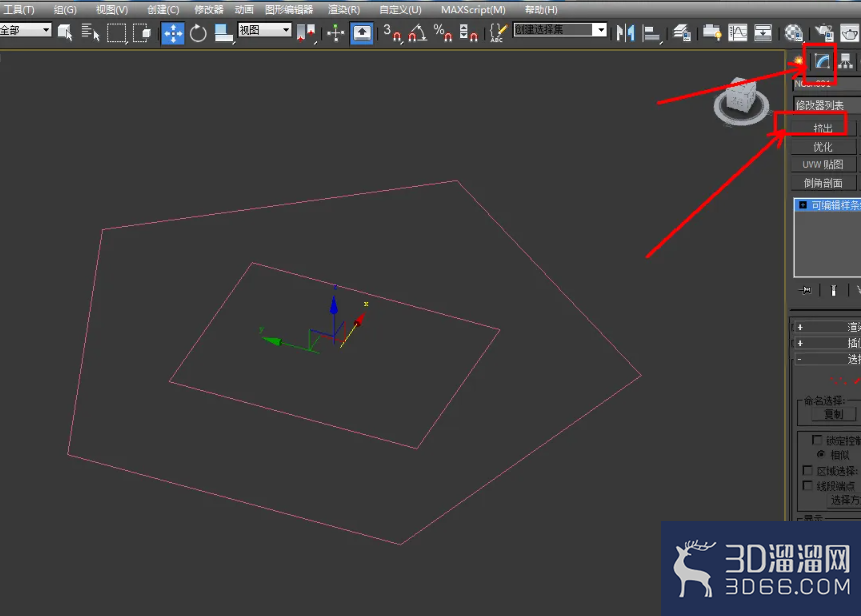Click the 选择方式 button
The width and height of the screenshot is (861, 616).
pyautogui.click(x=844, y=500)
